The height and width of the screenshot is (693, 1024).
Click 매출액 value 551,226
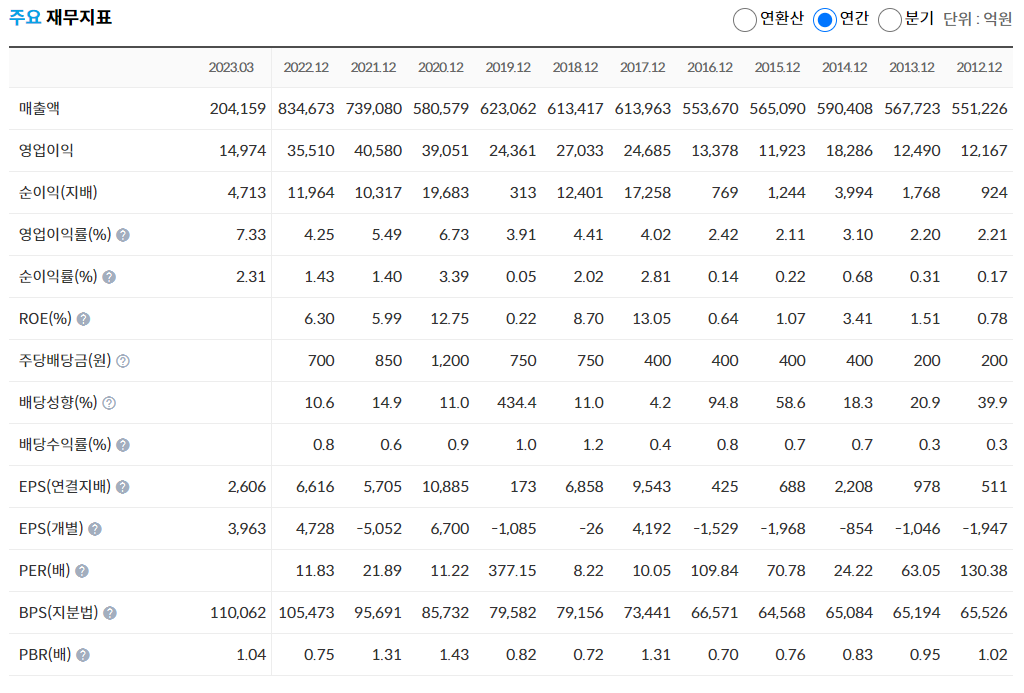click(980, 108)
